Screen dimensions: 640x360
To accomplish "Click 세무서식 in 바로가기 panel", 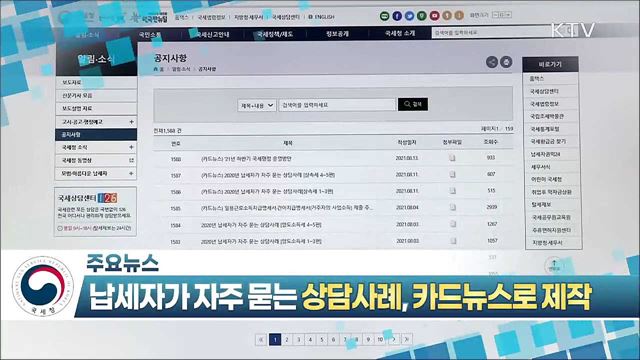I will coord(541,167).
